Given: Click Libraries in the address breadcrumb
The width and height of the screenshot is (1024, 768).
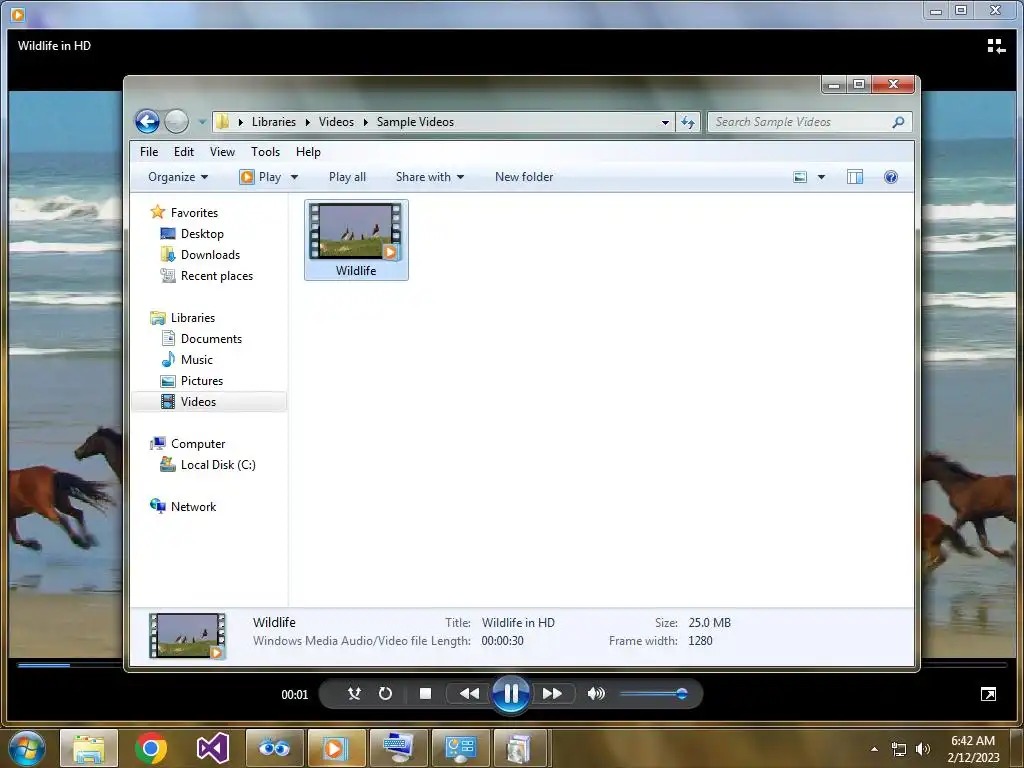Looking at the screenshot, I should [x=274, y=122].
